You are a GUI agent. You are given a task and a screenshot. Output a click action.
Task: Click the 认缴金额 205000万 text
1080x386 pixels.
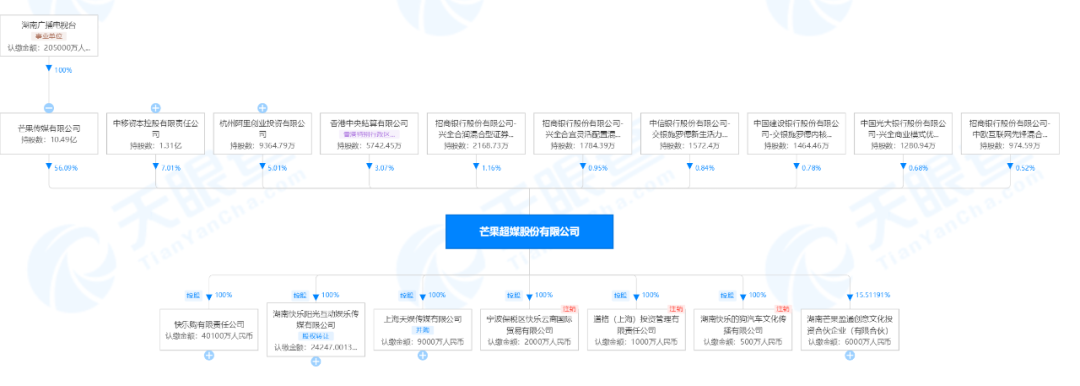[x=49, y=48]
